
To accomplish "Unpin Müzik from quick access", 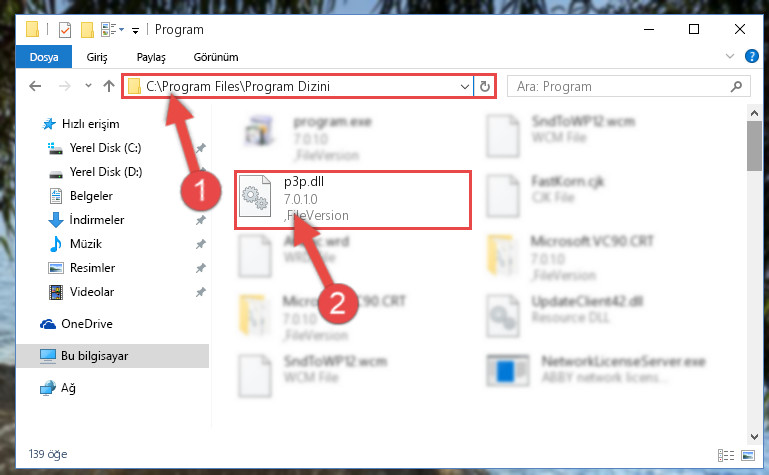I will (x=201, y=244).
